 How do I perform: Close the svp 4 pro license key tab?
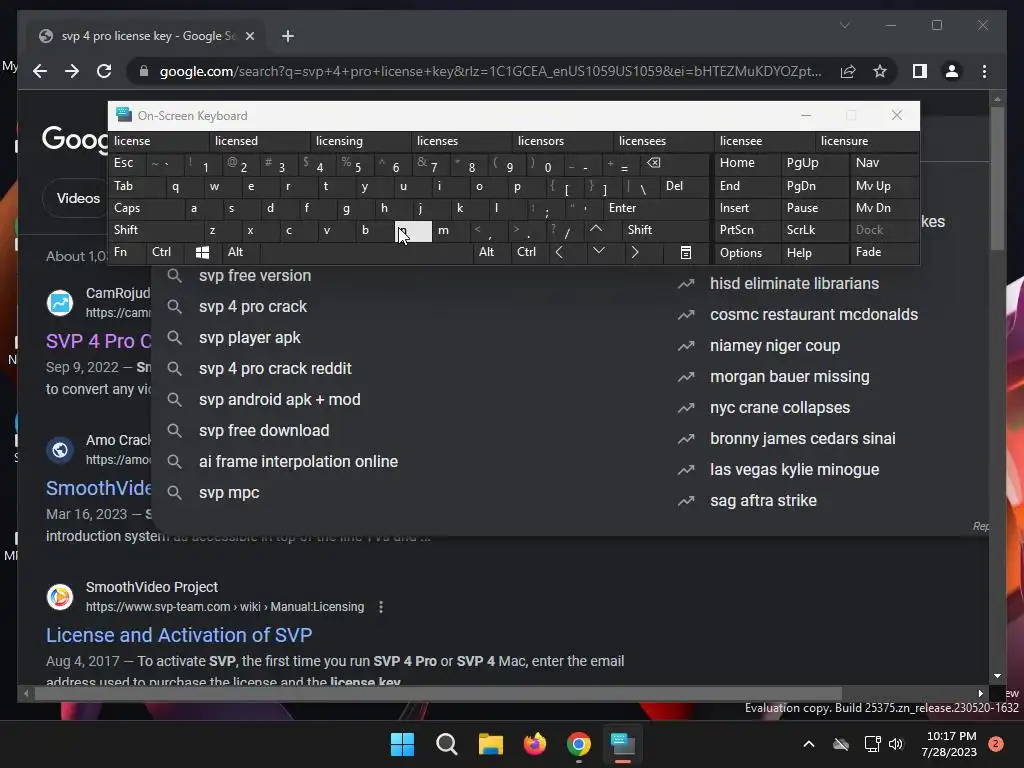[x=249, y=36]
